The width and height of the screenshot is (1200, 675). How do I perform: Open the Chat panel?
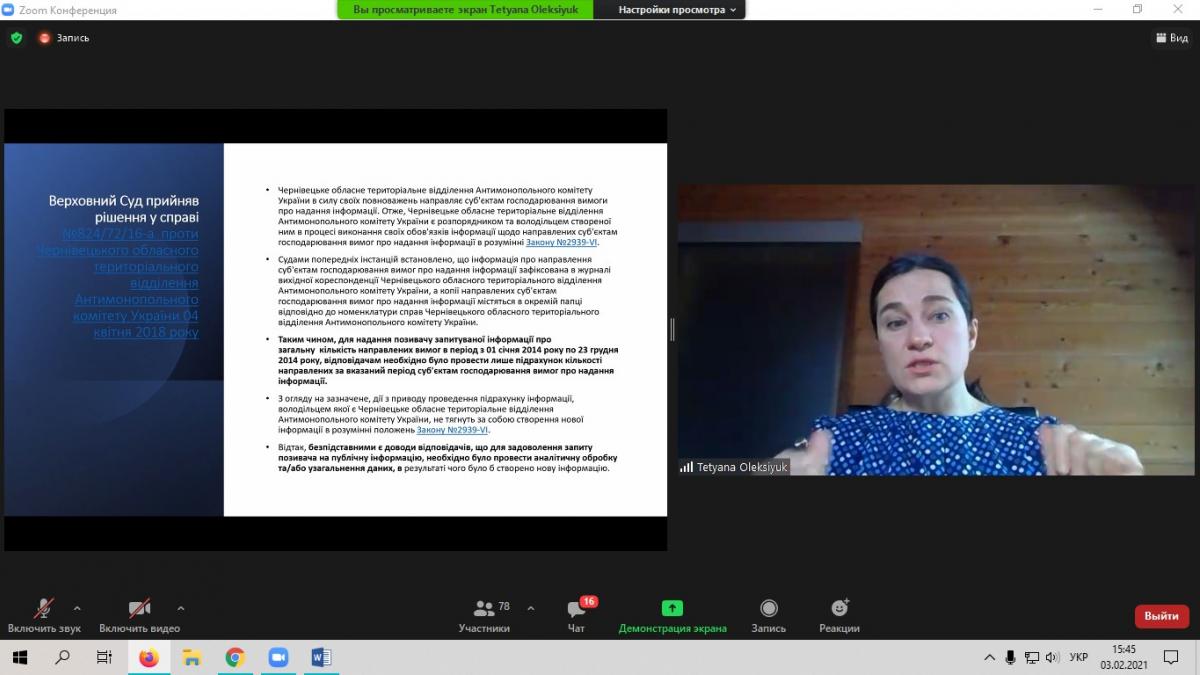[x=576, y=615]
